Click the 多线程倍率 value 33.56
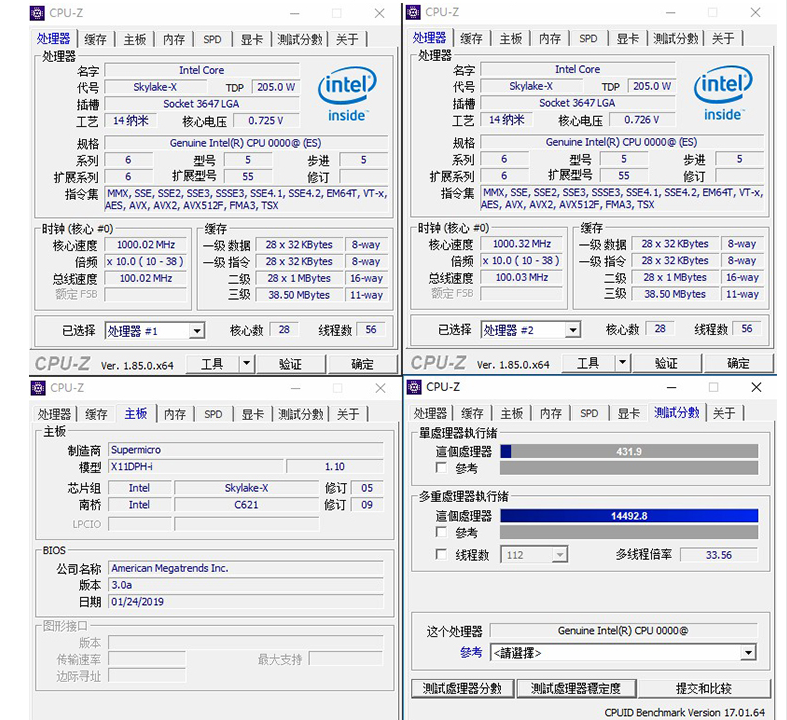Viewport: 787px width, 720px height. (x=719, y=555)
